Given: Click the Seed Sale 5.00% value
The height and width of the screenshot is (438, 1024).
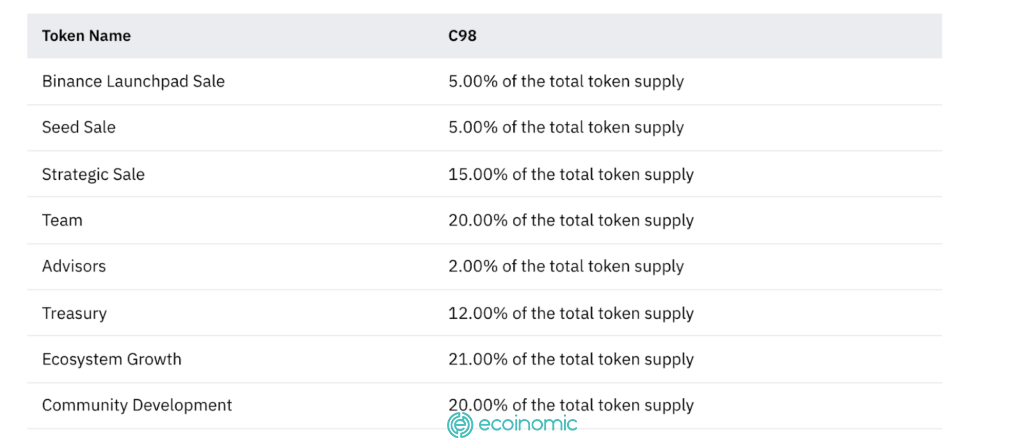Looking at the screenshot, I should 566,127.
